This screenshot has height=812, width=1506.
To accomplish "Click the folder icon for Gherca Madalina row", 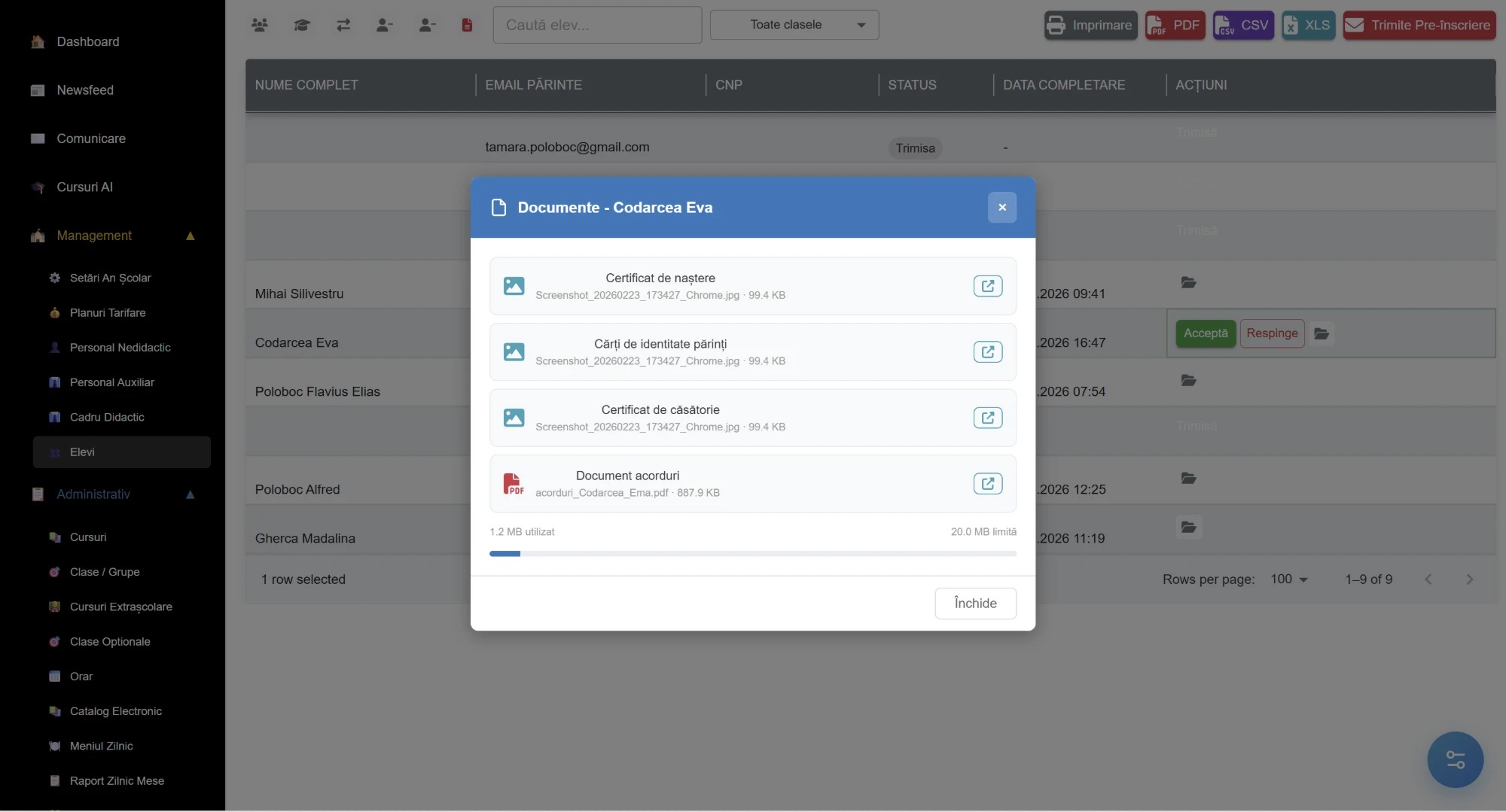I will (1188, 528).
